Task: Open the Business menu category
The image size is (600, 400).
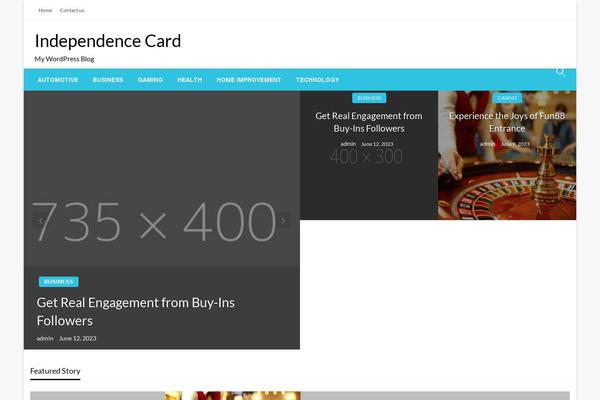Action: click(x=108, y=80)
